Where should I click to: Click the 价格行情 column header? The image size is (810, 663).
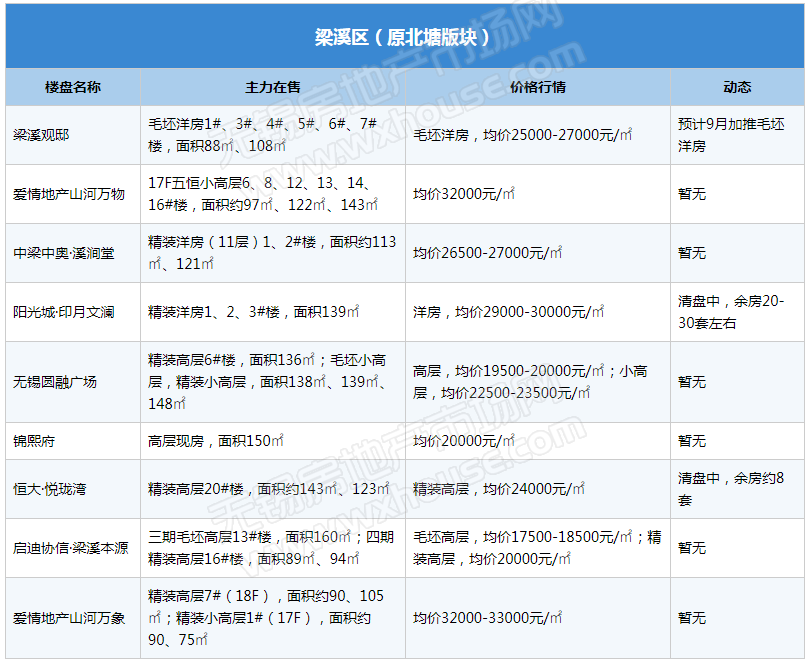coord(537,87)
